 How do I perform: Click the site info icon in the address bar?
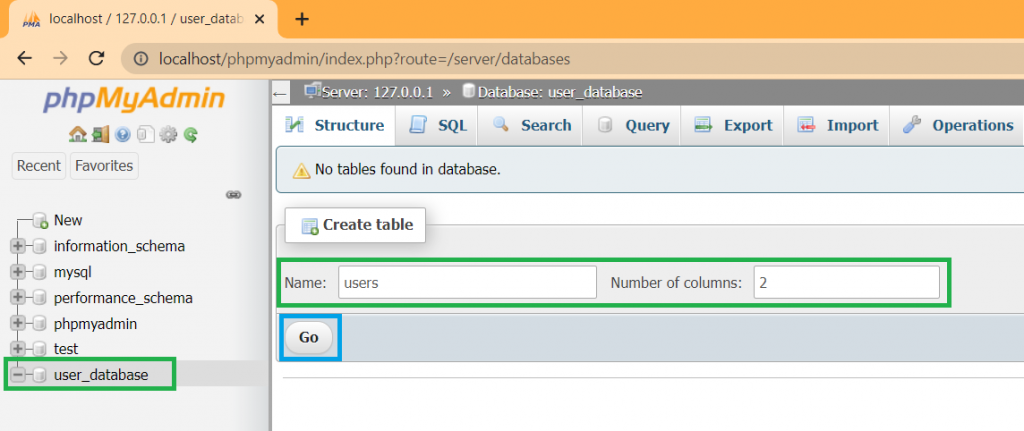140,59
